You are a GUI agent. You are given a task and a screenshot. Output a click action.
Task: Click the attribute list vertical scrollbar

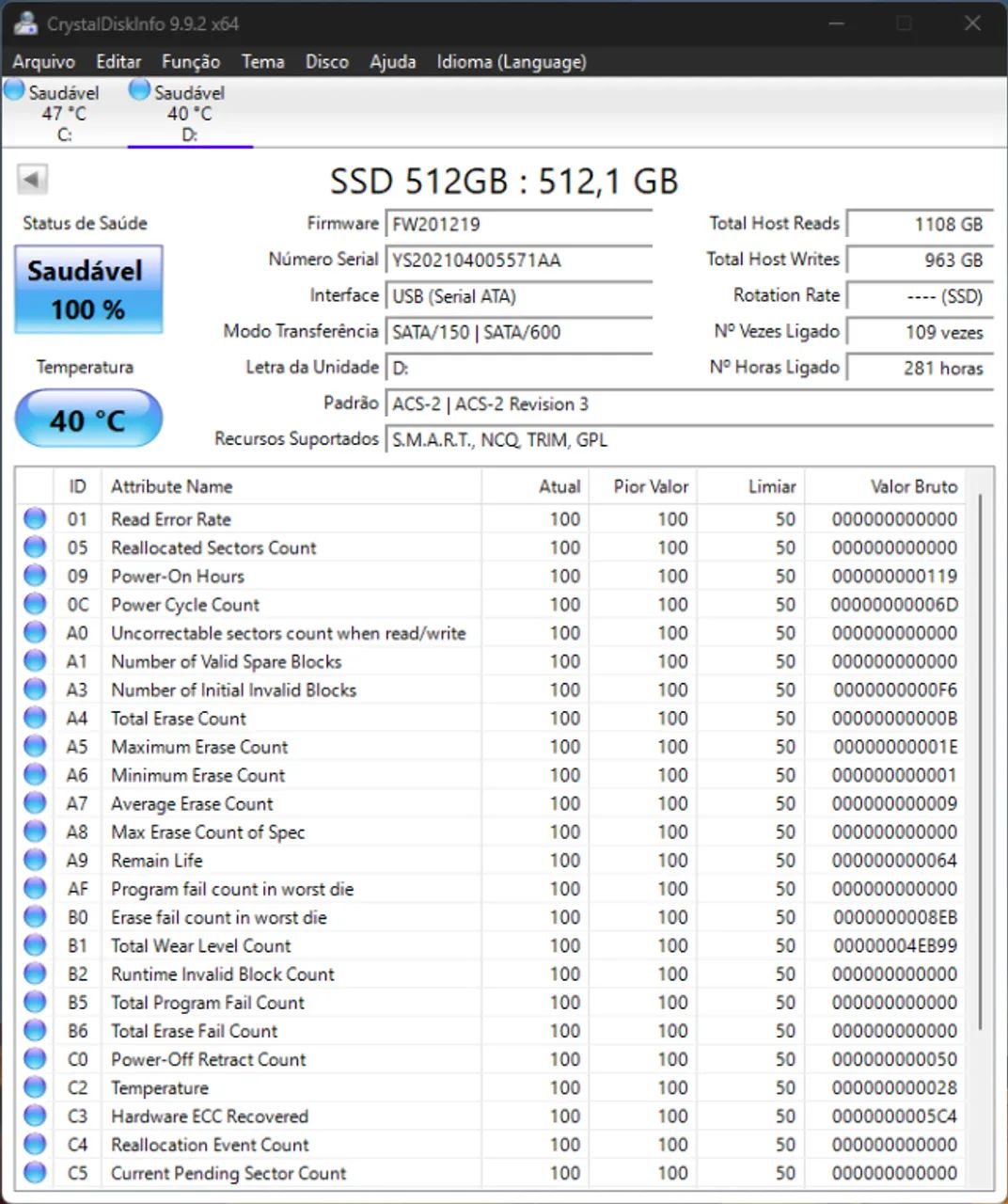[980, 762]
